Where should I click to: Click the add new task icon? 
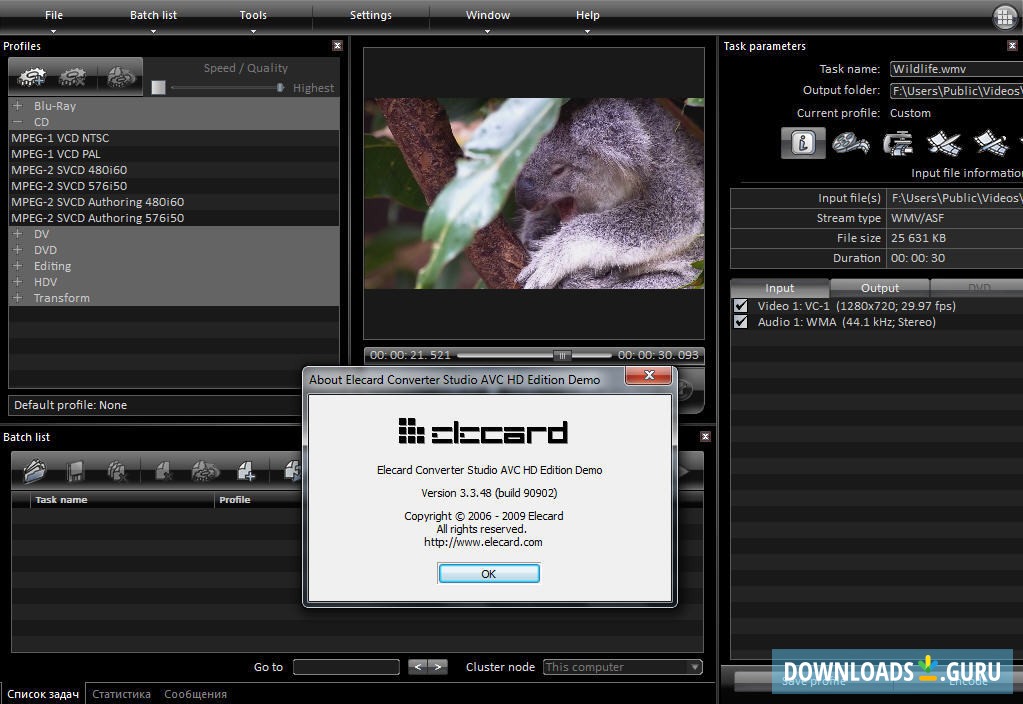tap(247, 470)
